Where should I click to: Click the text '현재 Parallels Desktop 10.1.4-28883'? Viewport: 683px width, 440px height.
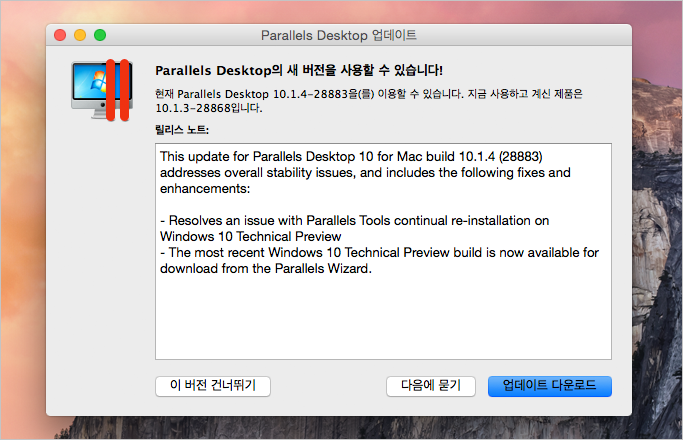click(x=251, y=94)
